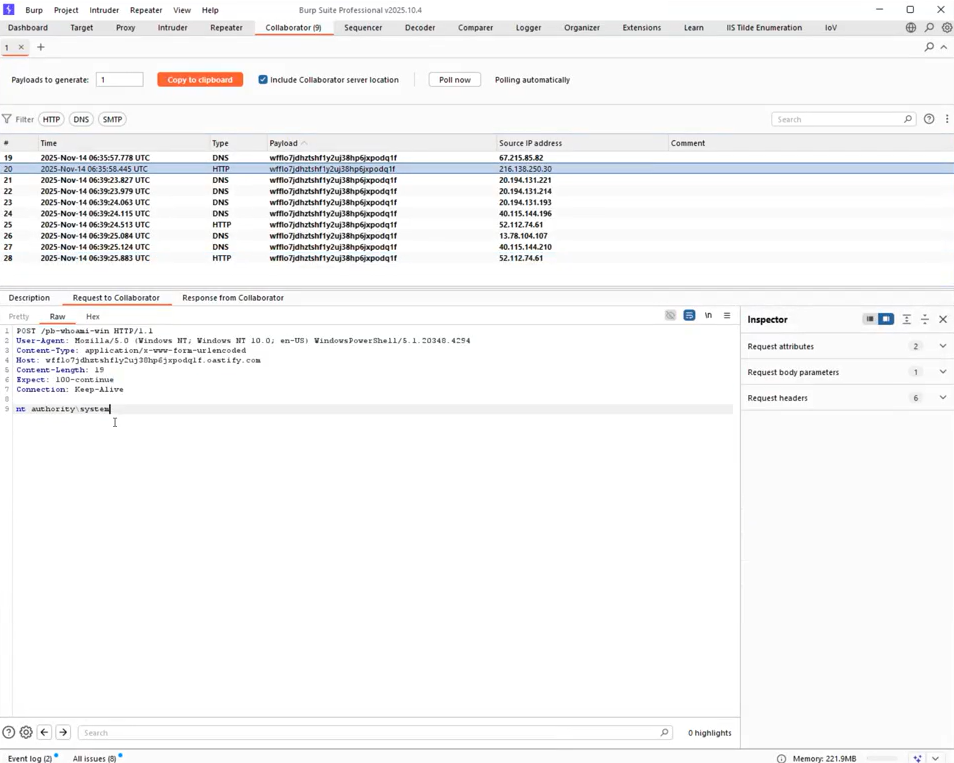954x763 pixels.
Task: Click the help icon in bottom editor bar
Action: point(9,733)
